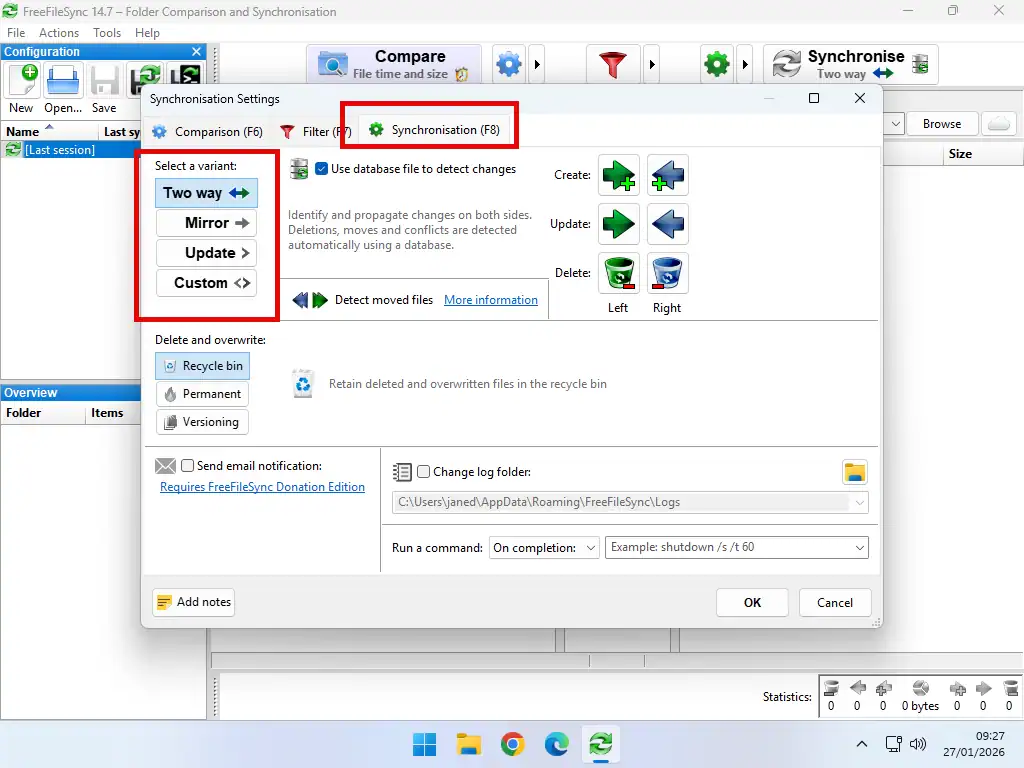Select the Mirror sync variant
Viewport: 1024px width, 768px height.
pyautogui.click(x=206, y=222)
